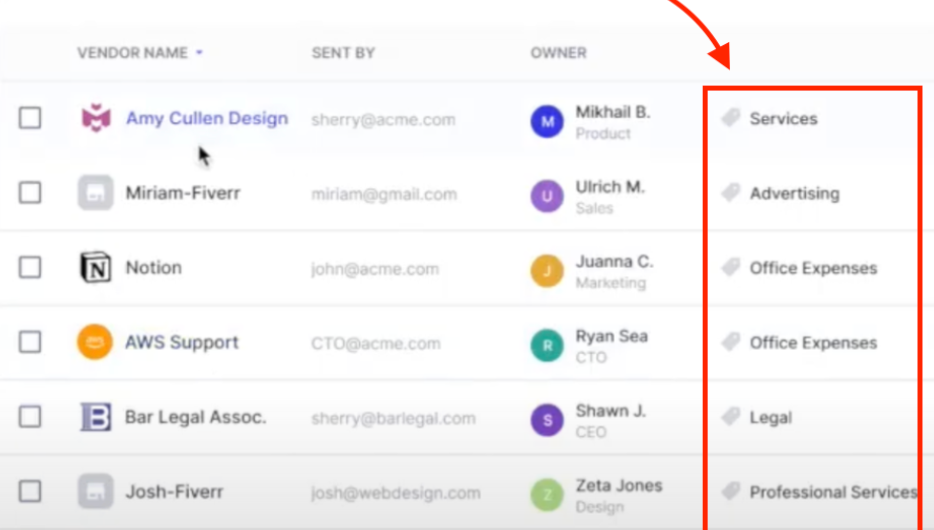
Task: Sort by Vendor Name dropdown arrow
Action: click(x=199, y=53)
